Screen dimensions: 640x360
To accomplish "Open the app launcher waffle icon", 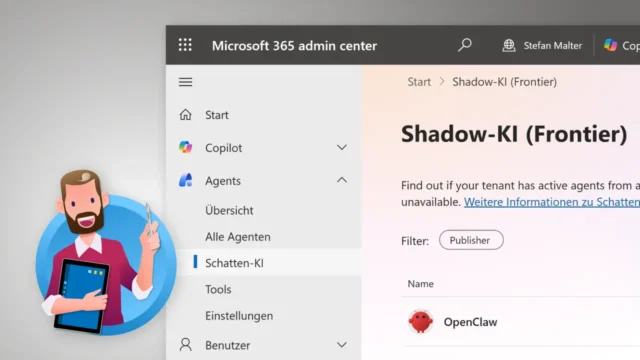I will click(185, 45).
